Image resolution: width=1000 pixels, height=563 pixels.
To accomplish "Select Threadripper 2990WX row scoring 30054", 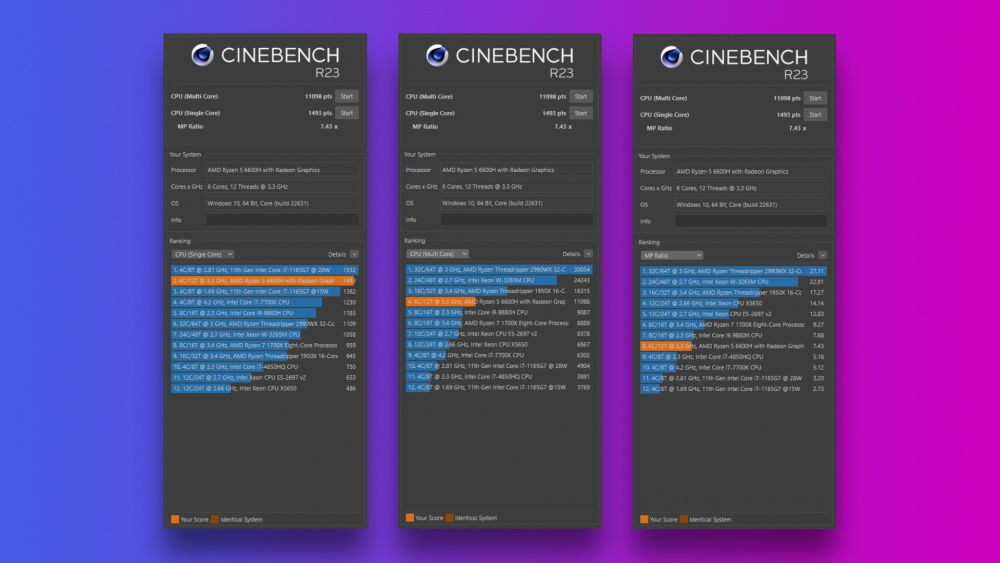I will click(499, 270).
